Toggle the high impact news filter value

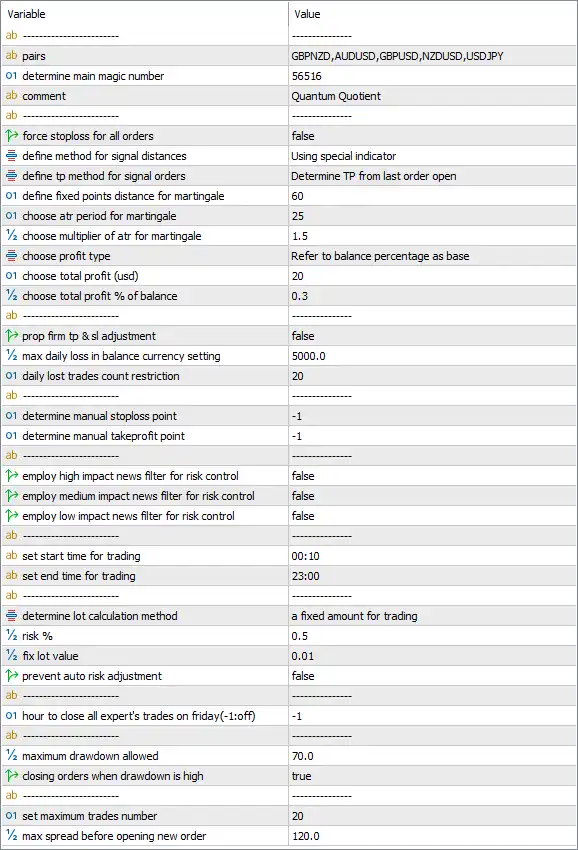pos(432,476)
